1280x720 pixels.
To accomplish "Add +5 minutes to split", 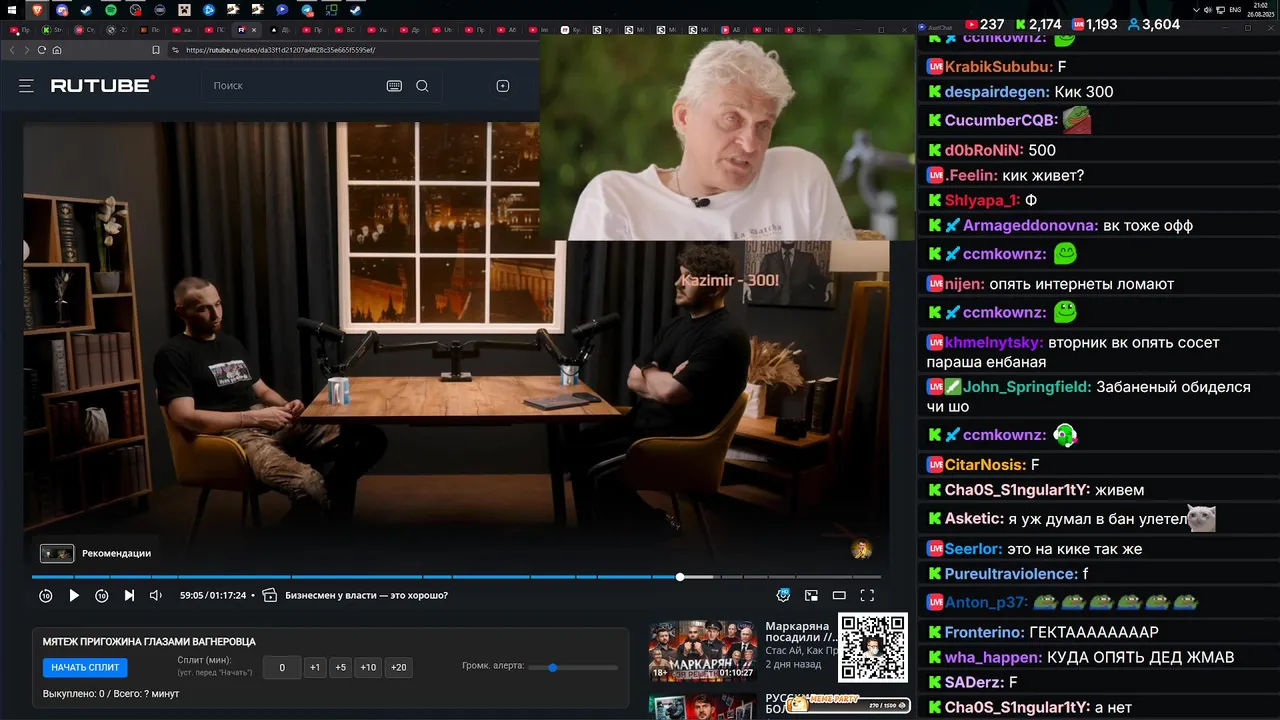I will click(341, 667).
